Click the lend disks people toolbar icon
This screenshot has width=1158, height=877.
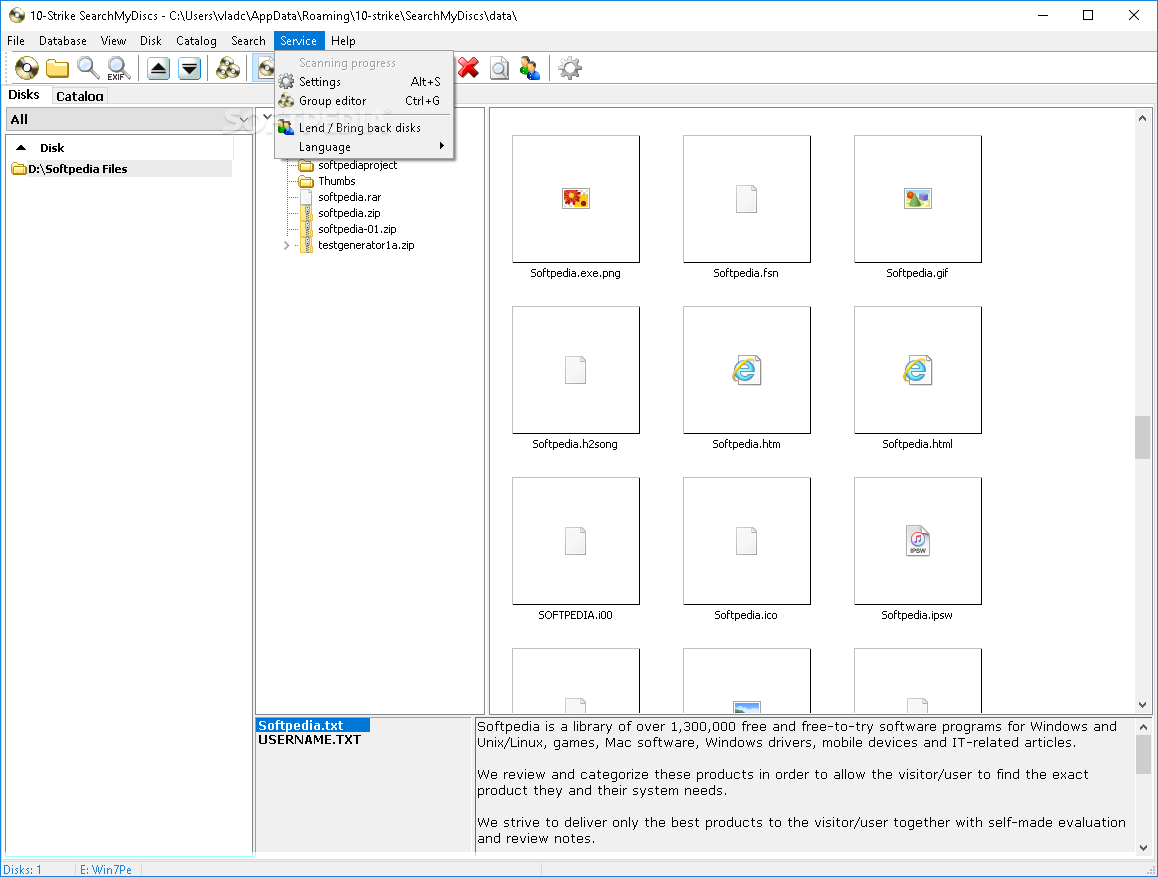tap(530, 69)
